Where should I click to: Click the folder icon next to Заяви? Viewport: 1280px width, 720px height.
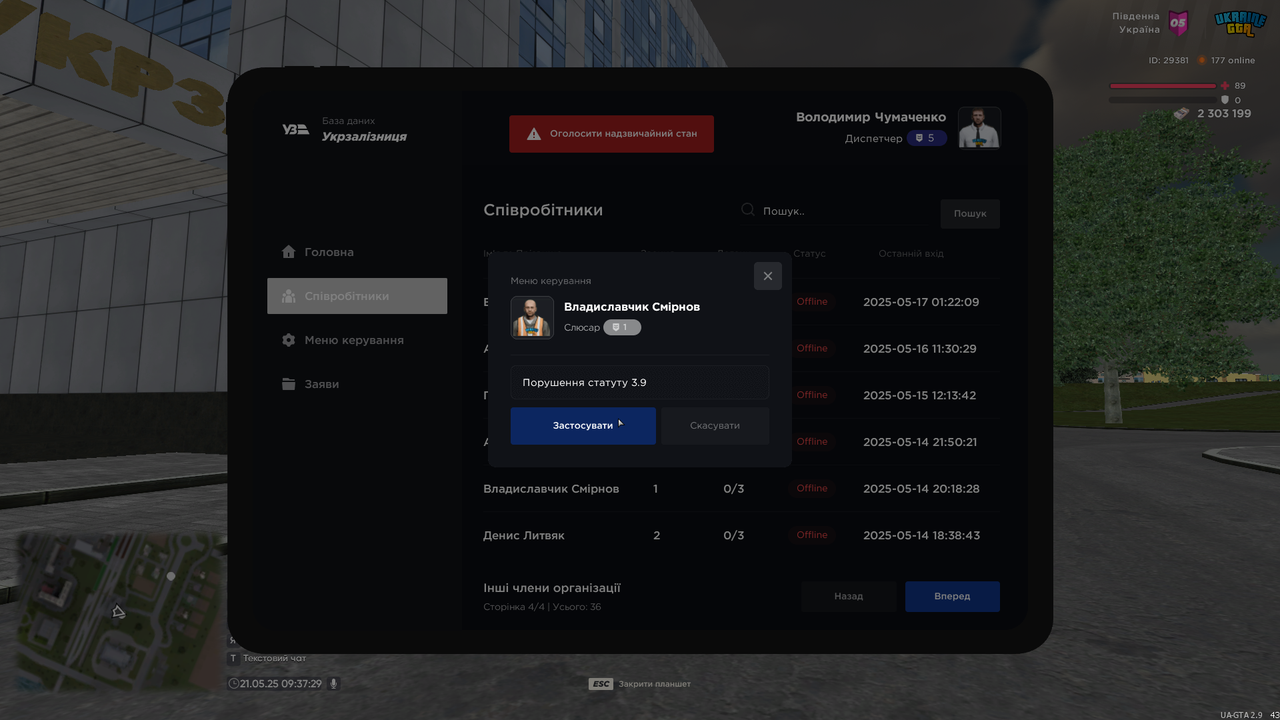(x=289, y=384)
